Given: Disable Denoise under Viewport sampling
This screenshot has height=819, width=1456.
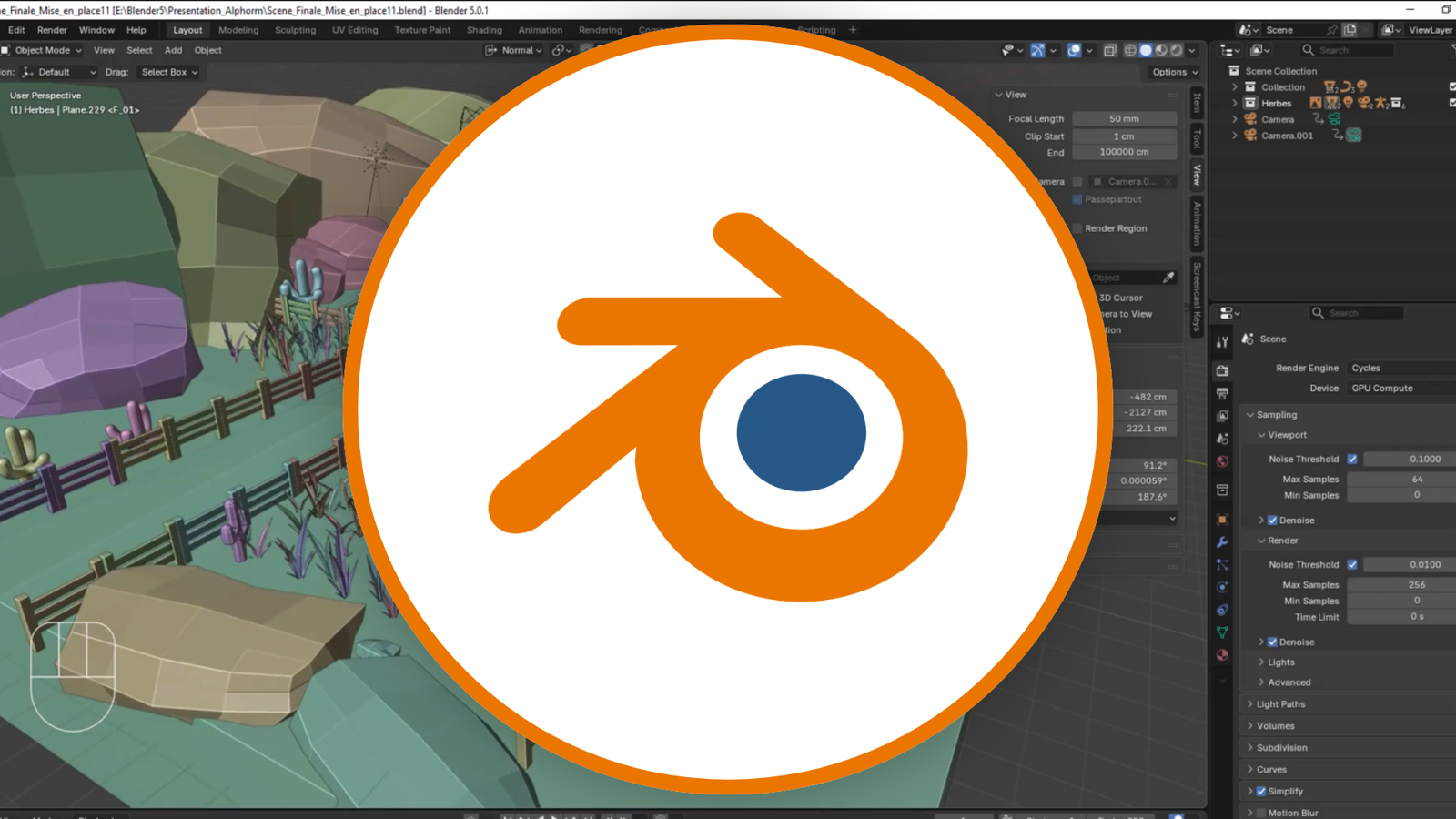Looking at the screenshot, I should click(x=1272, y=521).
